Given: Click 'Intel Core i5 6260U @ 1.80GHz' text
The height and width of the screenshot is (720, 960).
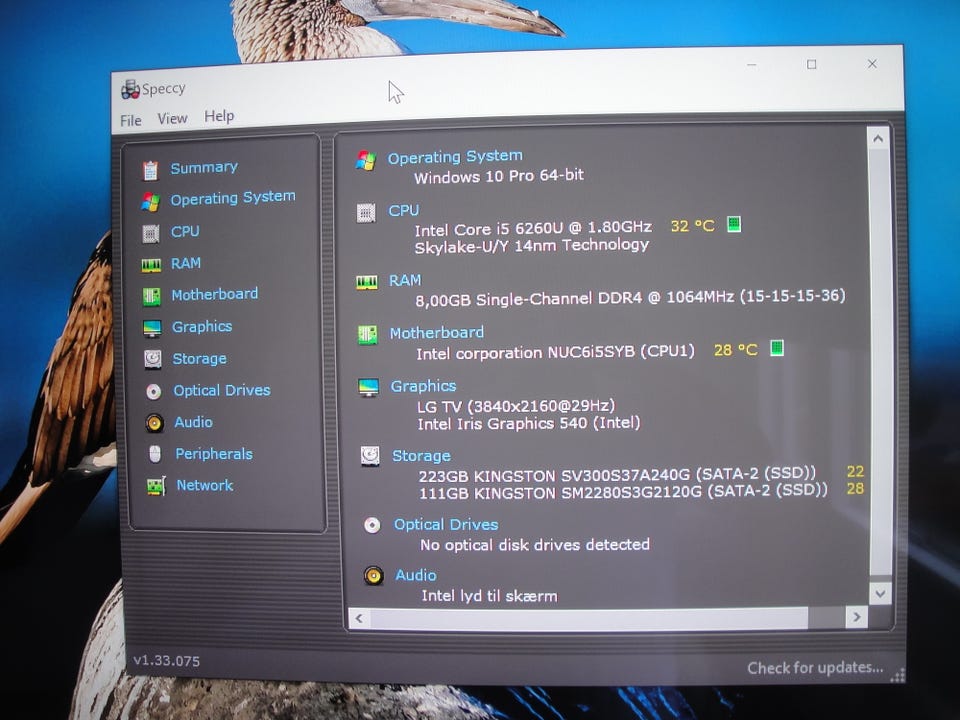Looking at the screenshot, I should click(x=533, y=228).
